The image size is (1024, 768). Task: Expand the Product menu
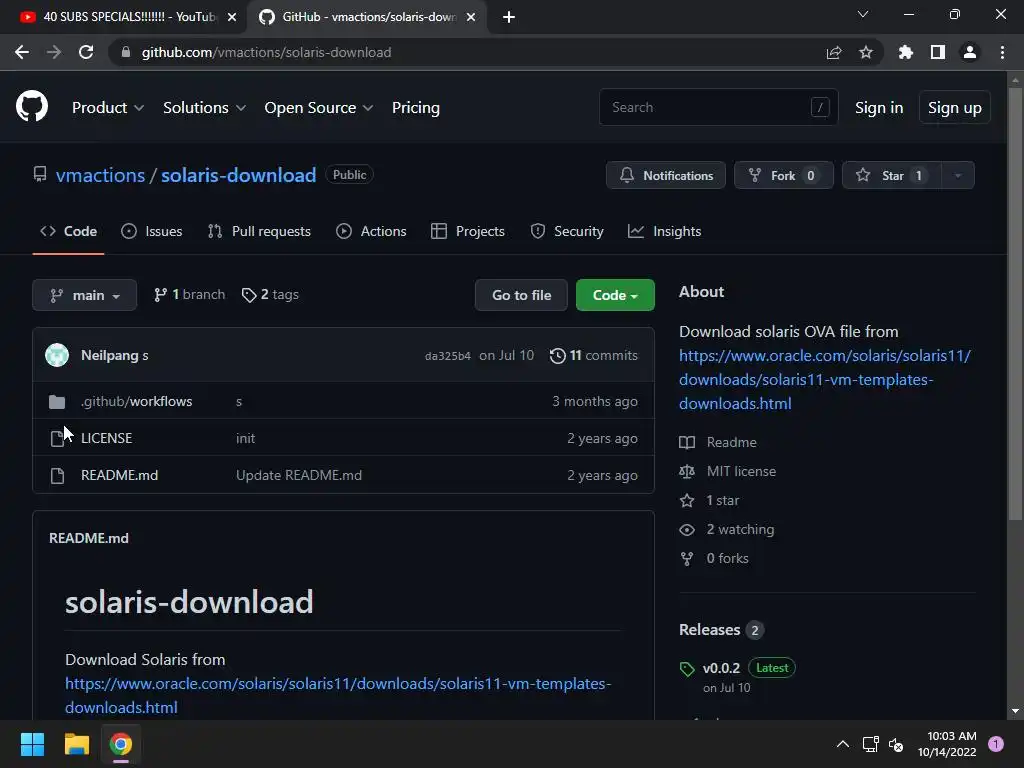[108, 108]
